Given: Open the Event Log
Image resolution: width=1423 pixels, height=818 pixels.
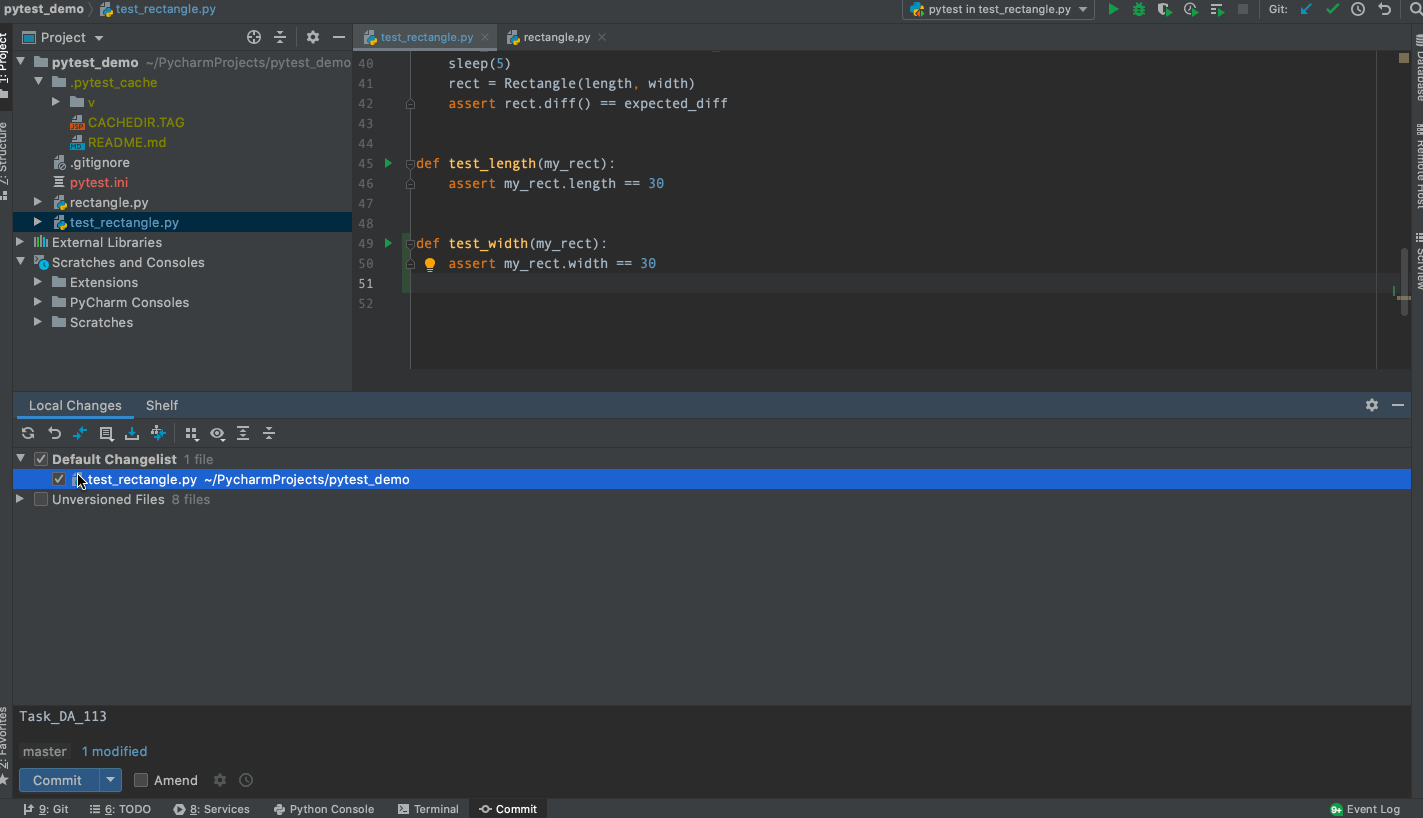Looking at the screenshot, I should pos(1365,809).
